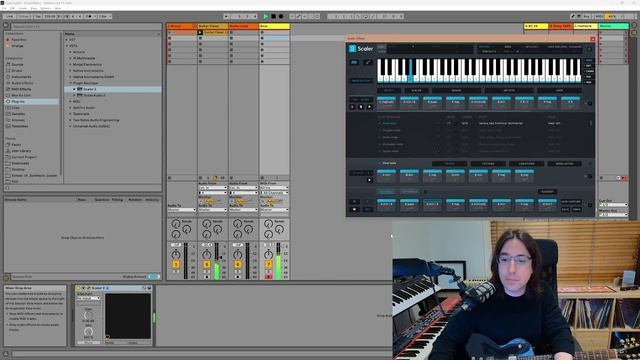Open the Sounds category in browser

[x=17, y=64]
